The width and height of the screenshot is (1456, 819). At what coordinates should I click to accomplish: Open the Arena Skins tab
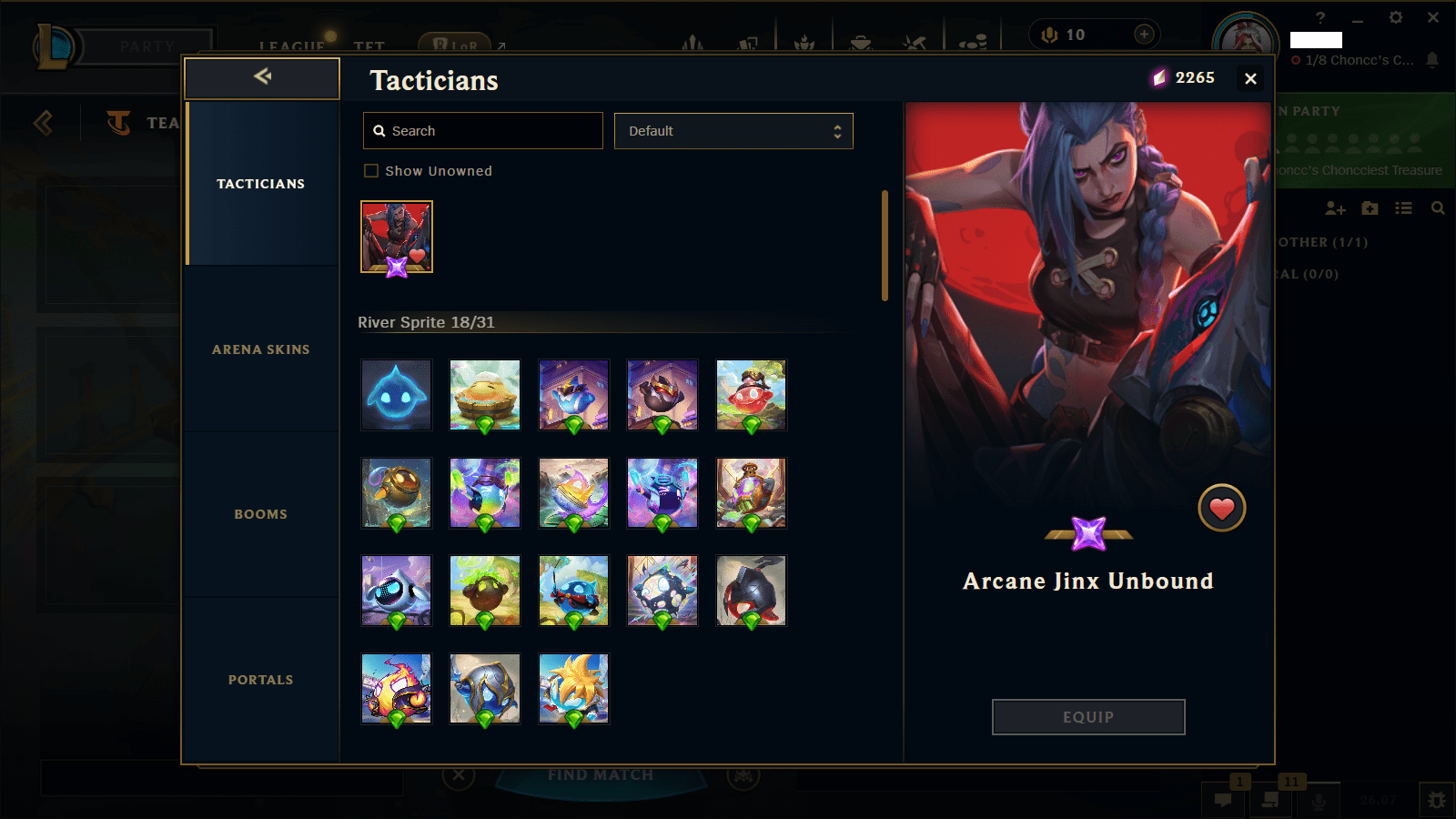[261, 349]
